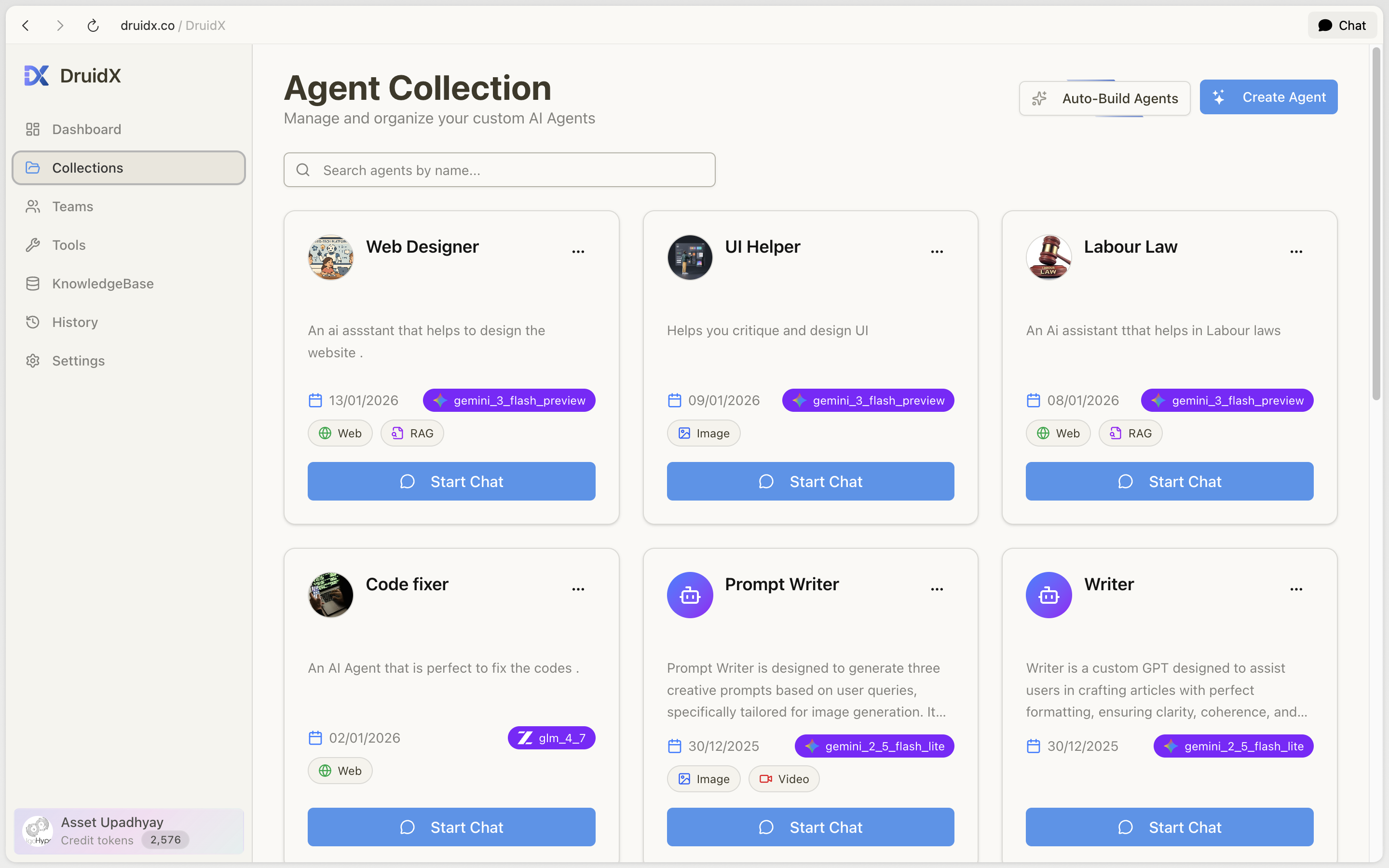Start Chat with UI Helper agent
Image resolution: width=1389 pixels, height=868 pixels.
(x=810, y=481)
